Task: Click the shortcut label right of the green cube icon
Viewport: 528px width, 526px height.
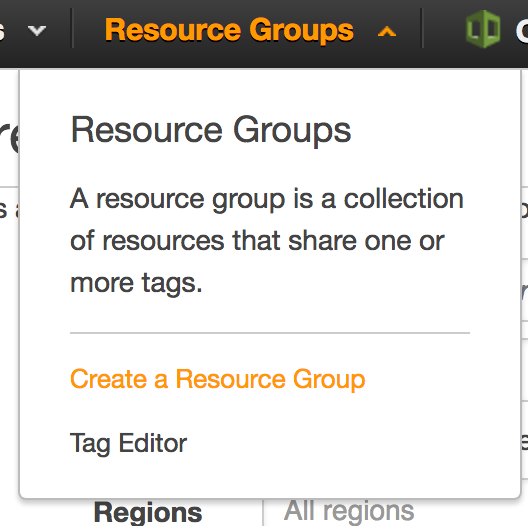Action: (x=522, y=31)
